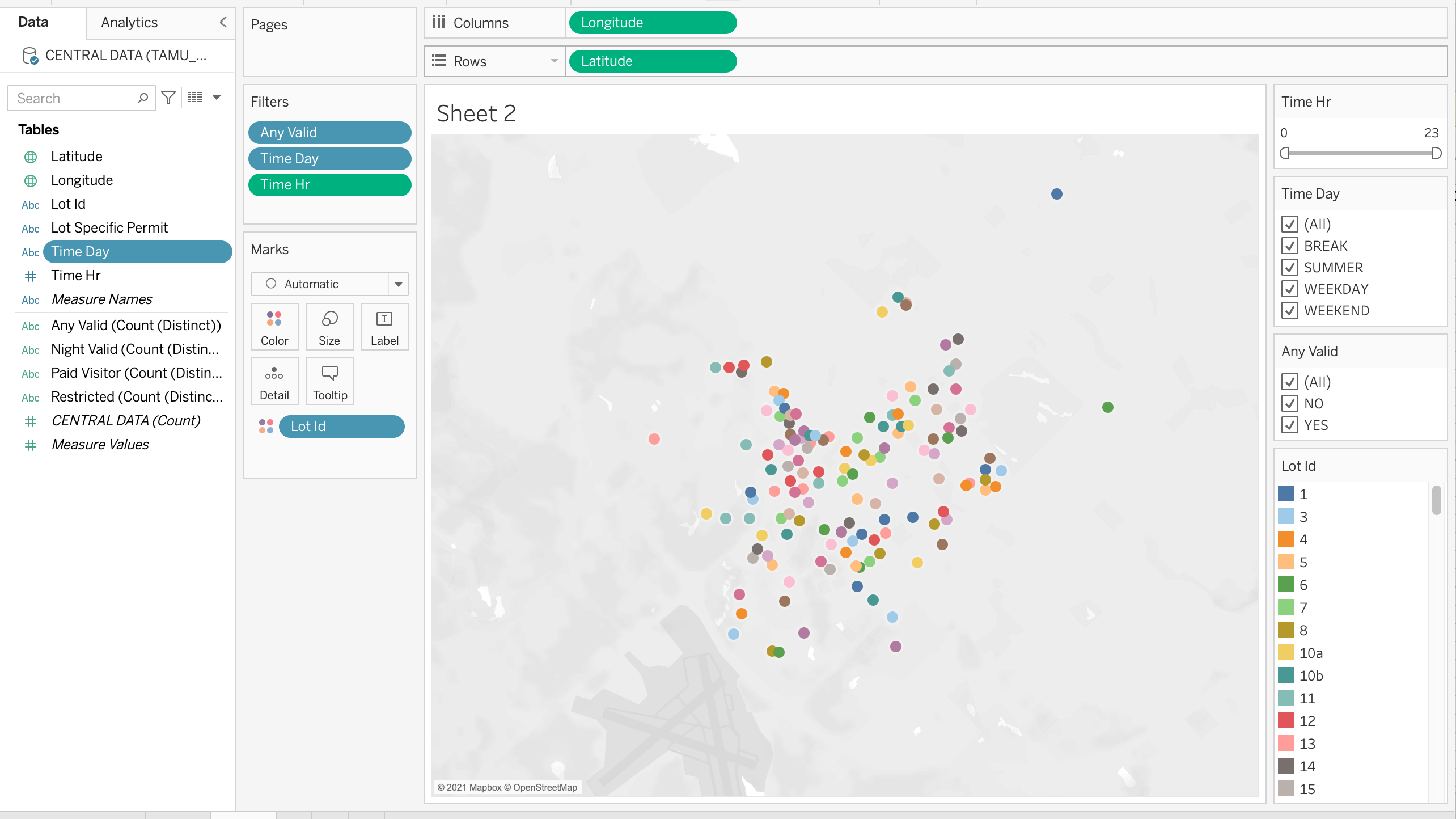Open the Detail marks card
Screen dimensions: 1456x819
tap(274, 381)
